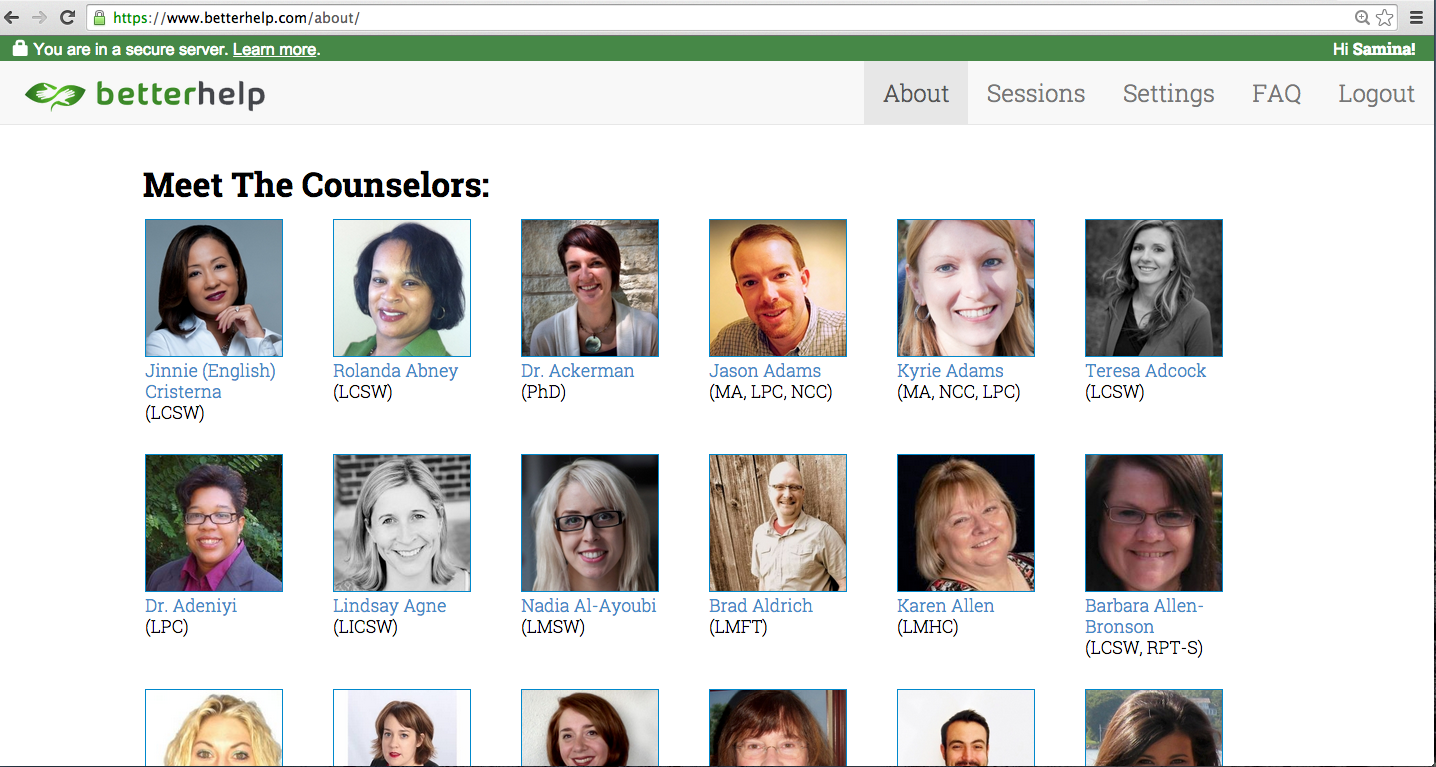The image size is (1436, 767).
Task: Open Rolanda Abney's profile link
Action: click(x=395, y=371)
